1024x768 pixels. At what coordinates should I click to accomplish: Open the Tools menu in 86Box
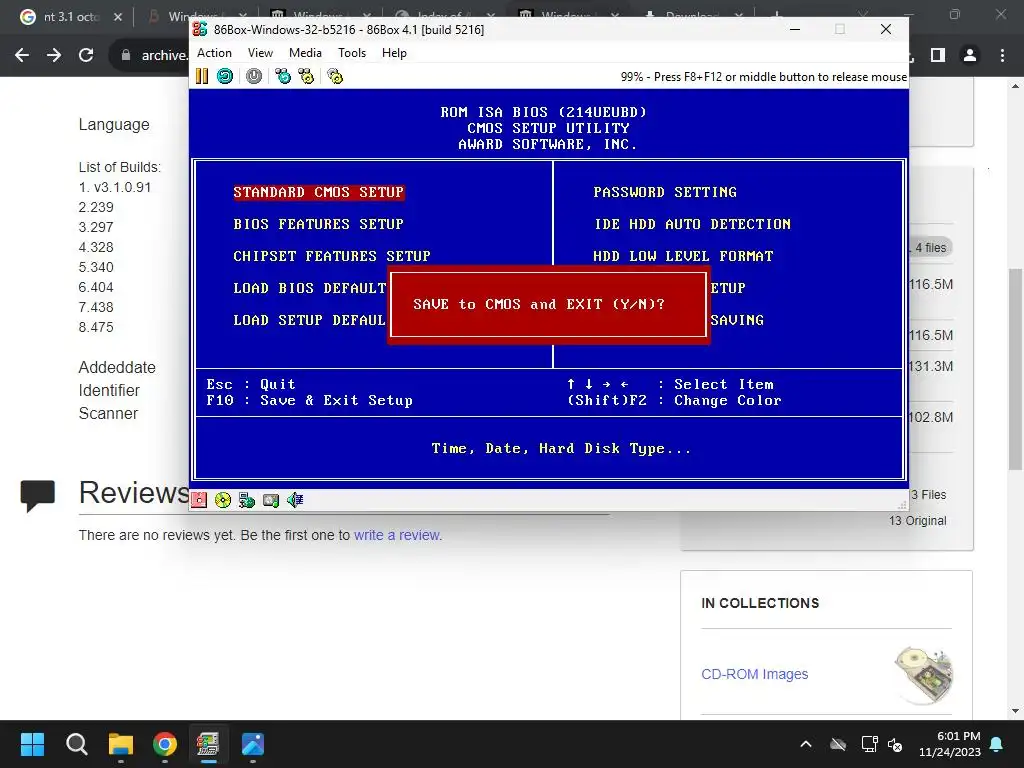point(351,53)
